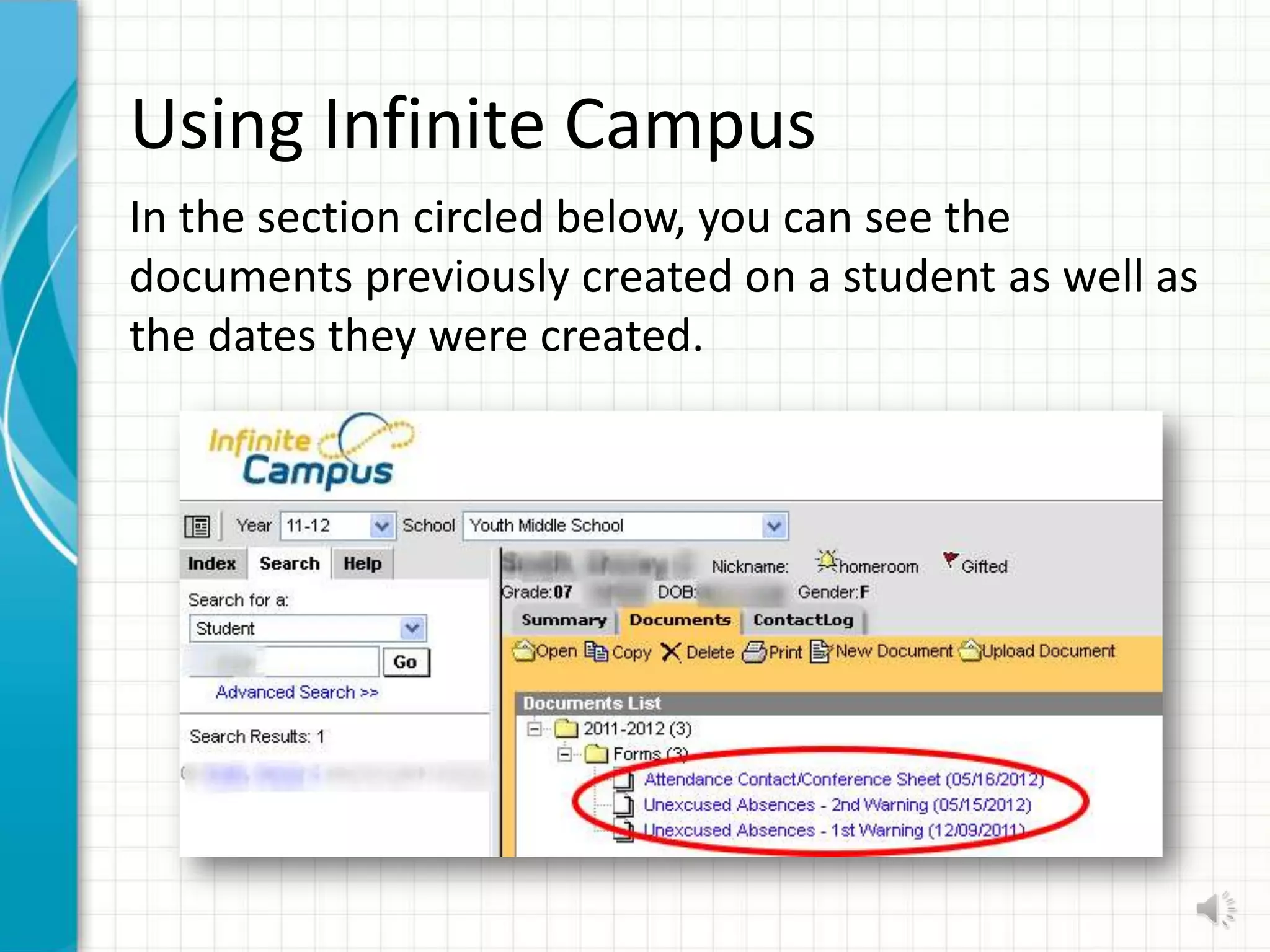Open the Year 11-12 dropdown
The width and height of the screenshot is (1270, 952).
[338, 526]
